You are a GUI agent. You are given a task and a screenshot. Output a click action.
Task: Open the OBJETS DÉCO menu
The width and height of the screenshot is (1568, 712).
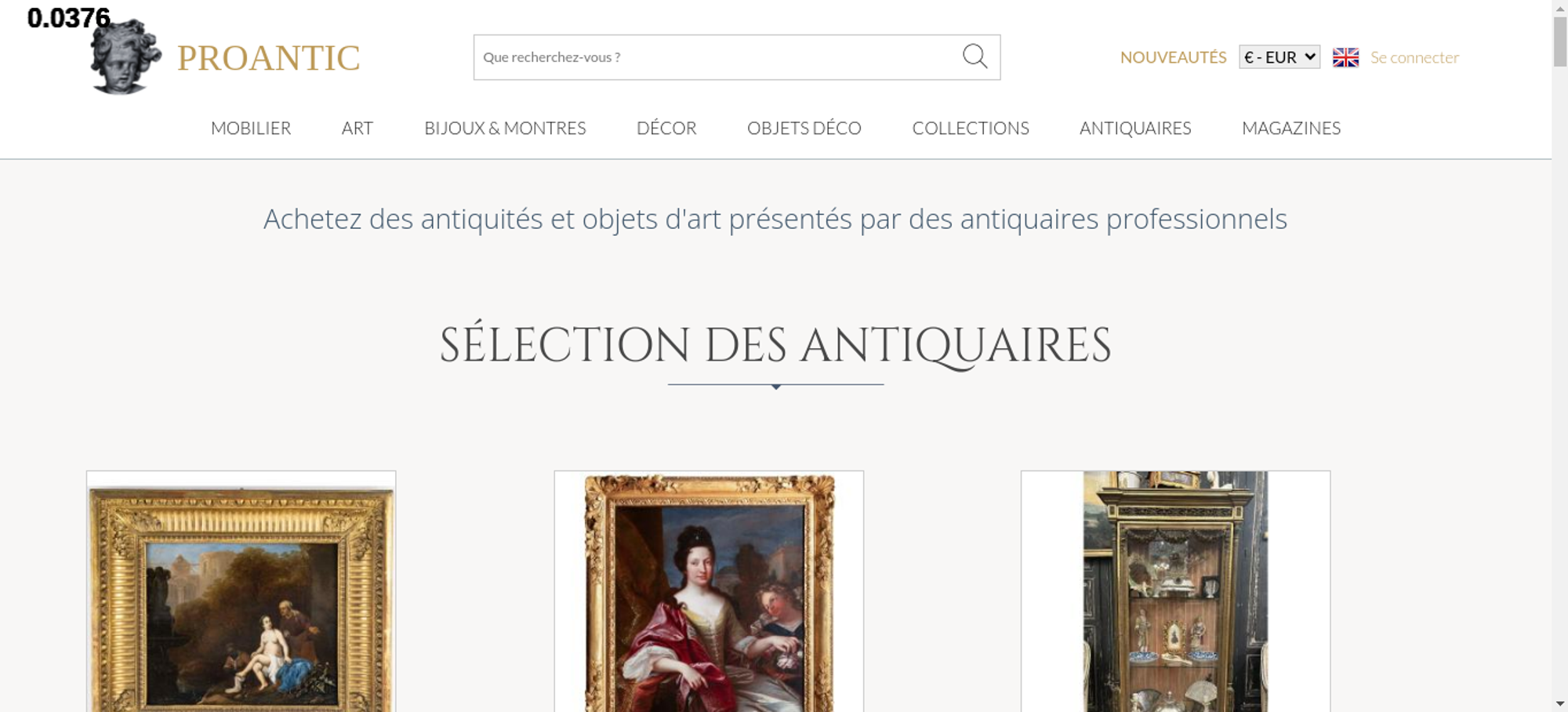coord(804,128)
